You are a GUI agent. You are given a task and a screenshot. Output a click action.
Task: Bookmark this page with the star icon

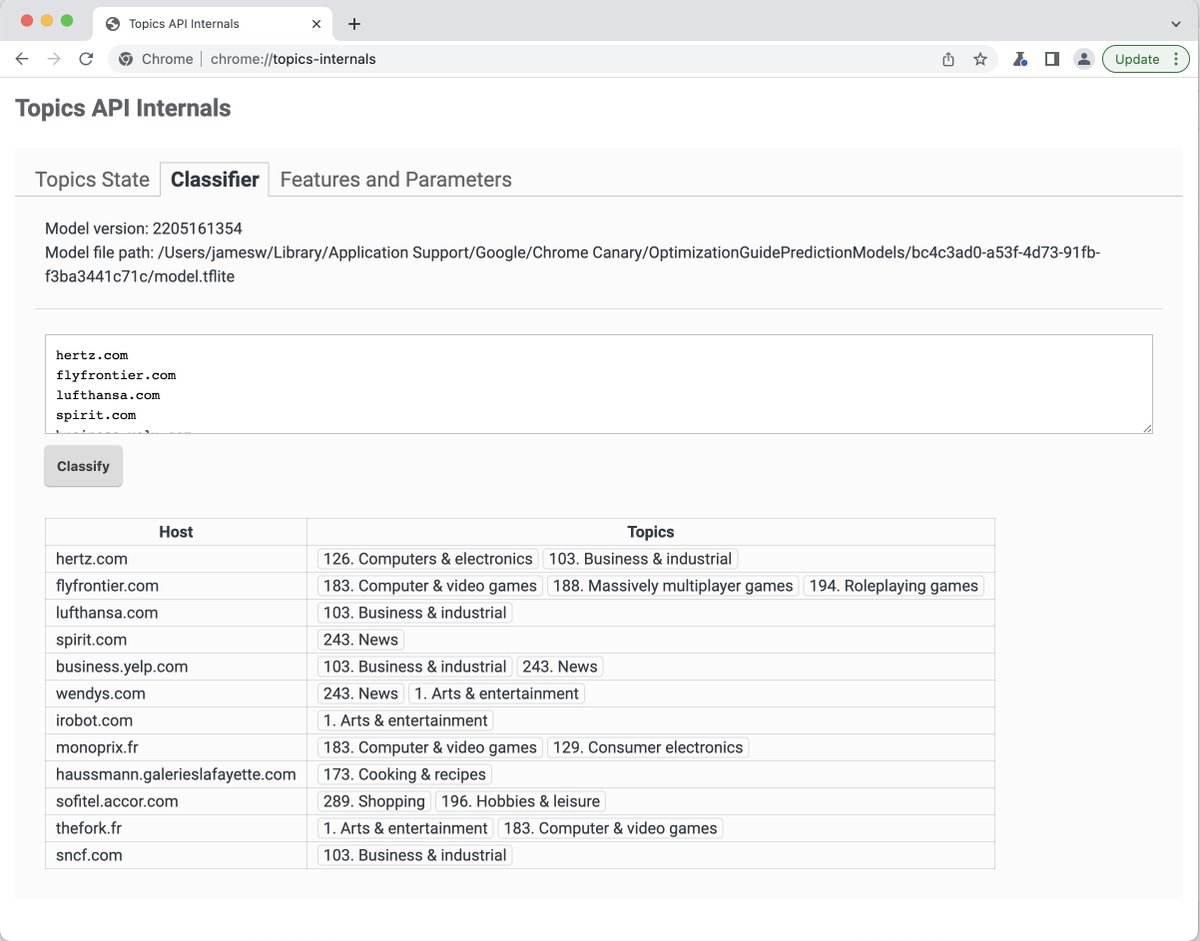980,59
